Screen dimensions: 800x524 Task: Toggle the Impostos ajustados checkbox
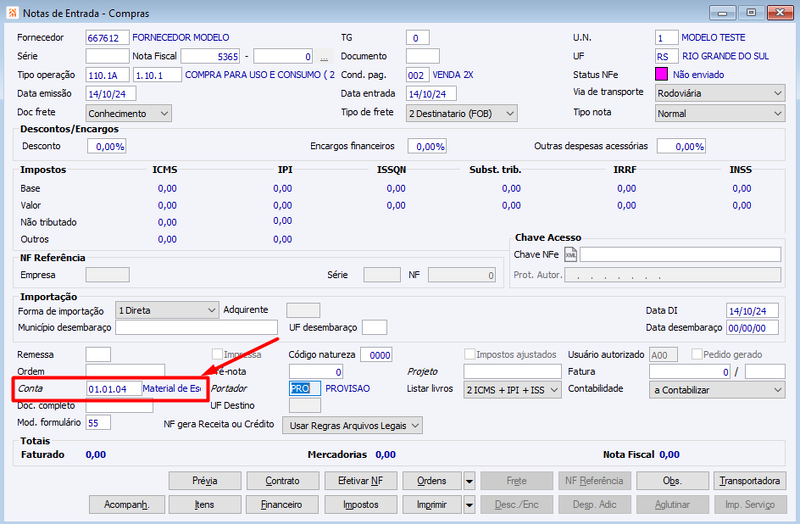[470, 354]
